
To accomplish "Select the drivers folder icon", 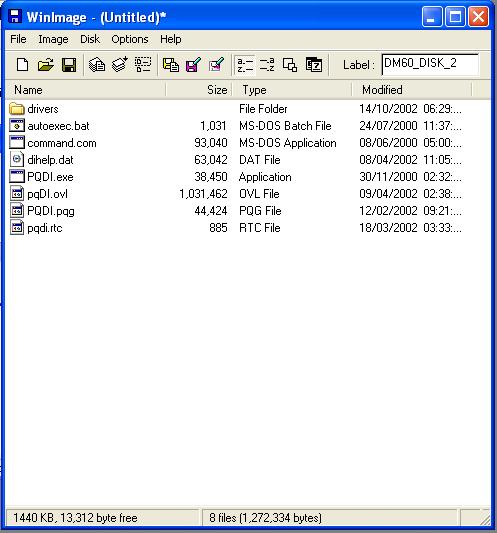I will [17, 109].
